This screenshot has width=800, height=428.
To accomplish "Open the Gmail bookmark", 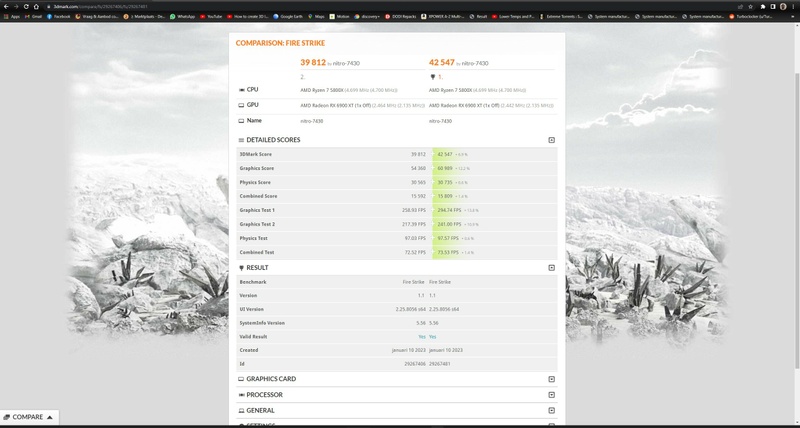I will [34, 16].
